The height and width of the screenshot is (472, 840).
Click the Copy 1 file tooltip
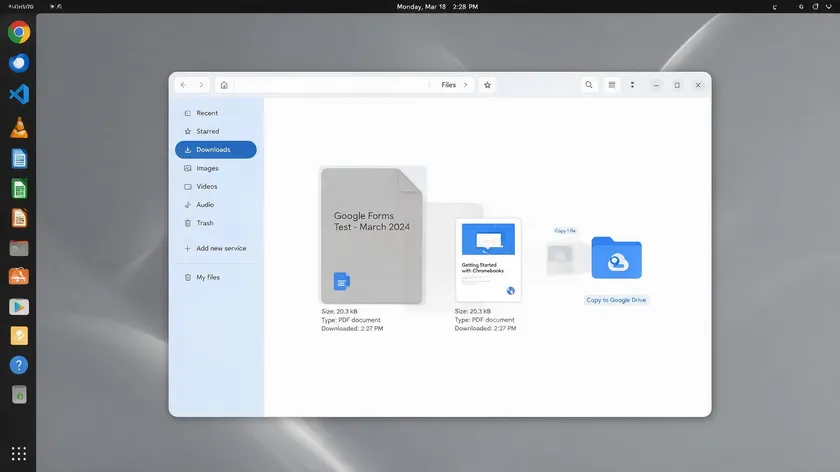pyautogui.click(x=565, y=231)
